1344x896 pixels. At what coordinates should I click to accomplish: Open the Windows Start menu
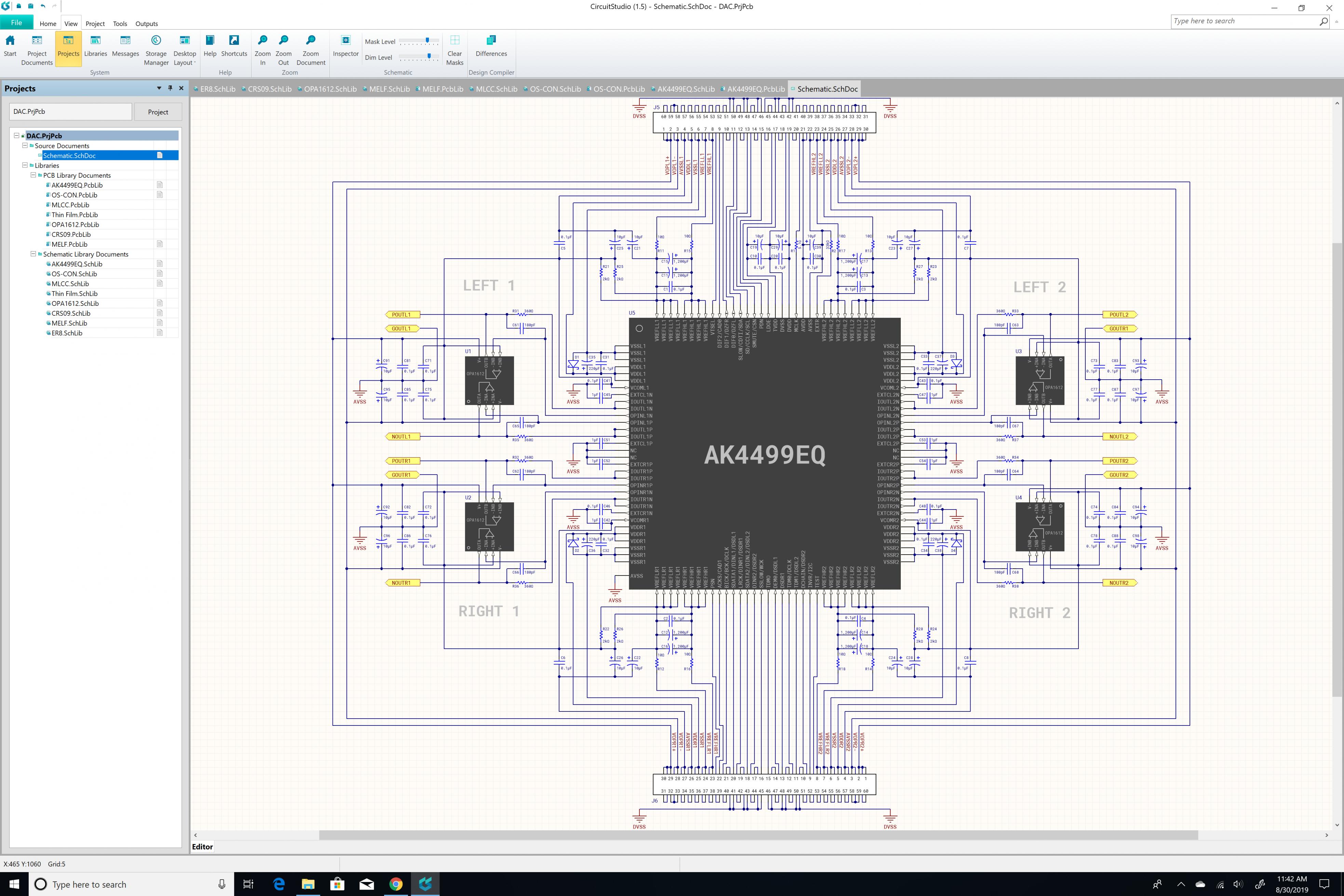tap(14, 884)
